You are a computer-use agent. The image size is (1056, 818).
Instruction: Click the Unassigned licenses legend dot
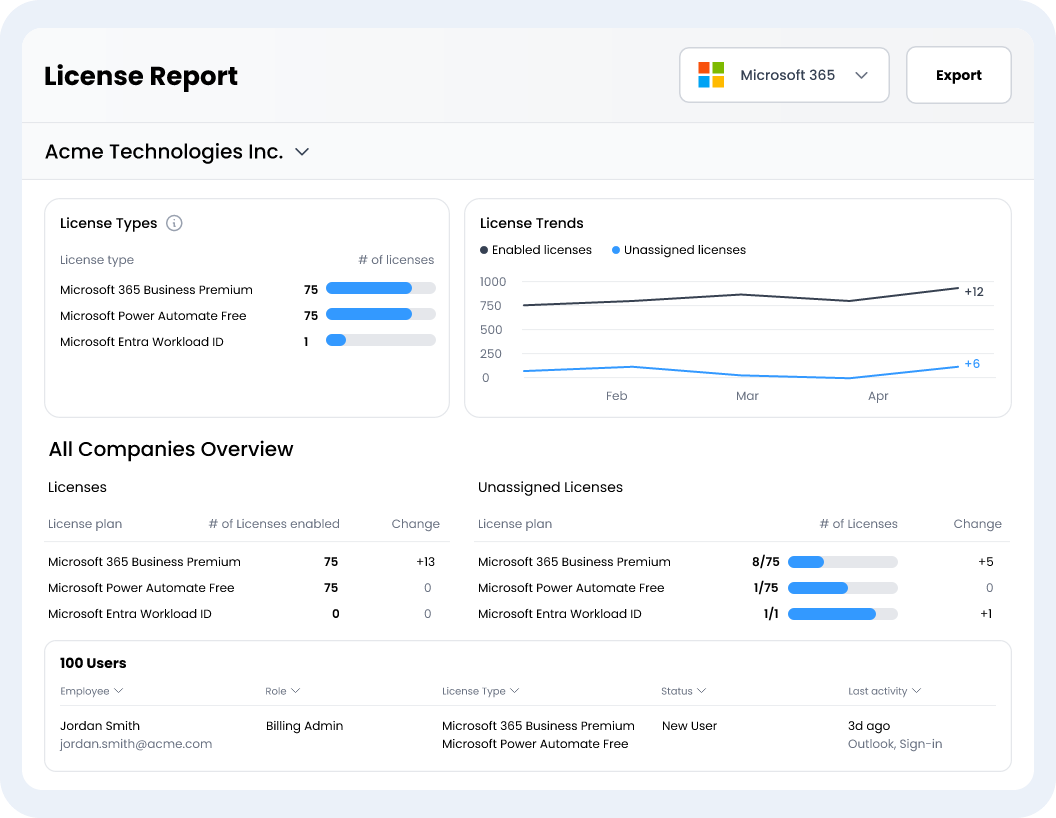tap(616, 250)
